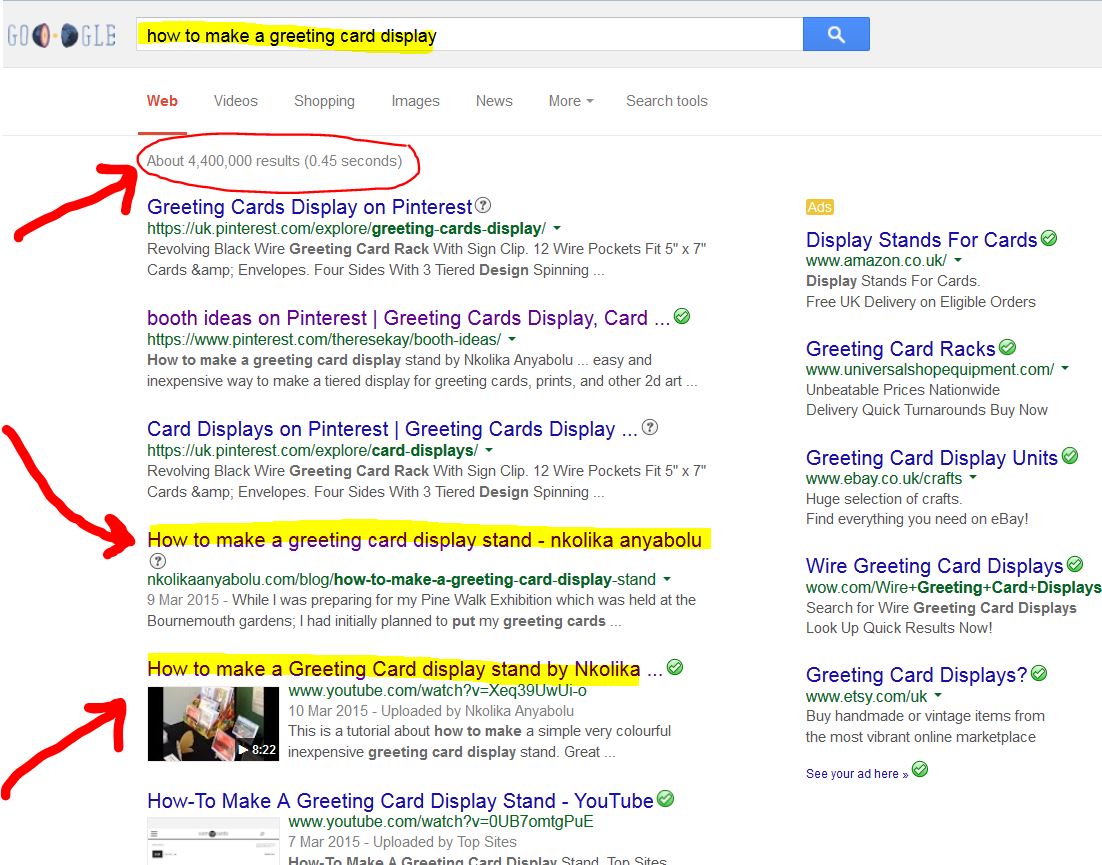Click green checkmark beside How-To Make YouTube result
Screen dimensions: 1102x865
point(665,799)
